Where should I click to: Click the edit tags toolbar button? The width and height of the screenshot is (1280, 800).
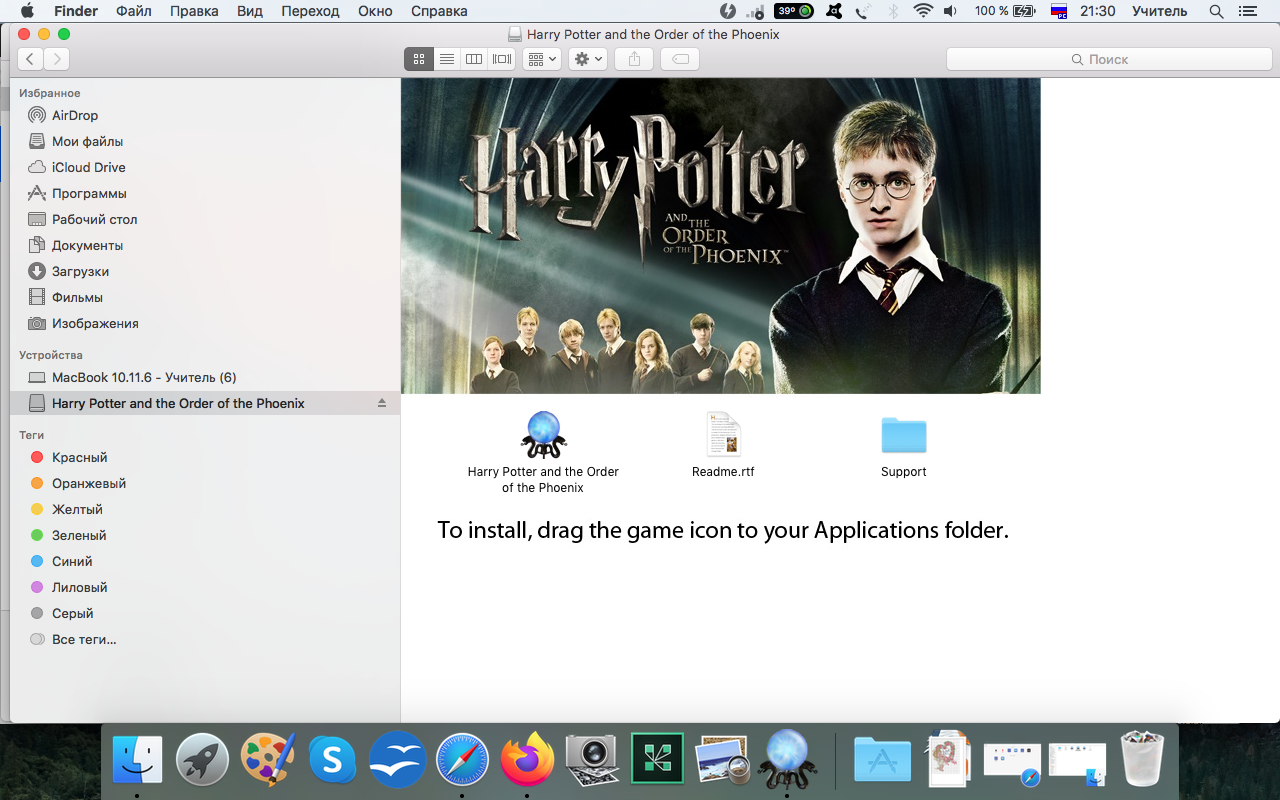tap(680, 59)
